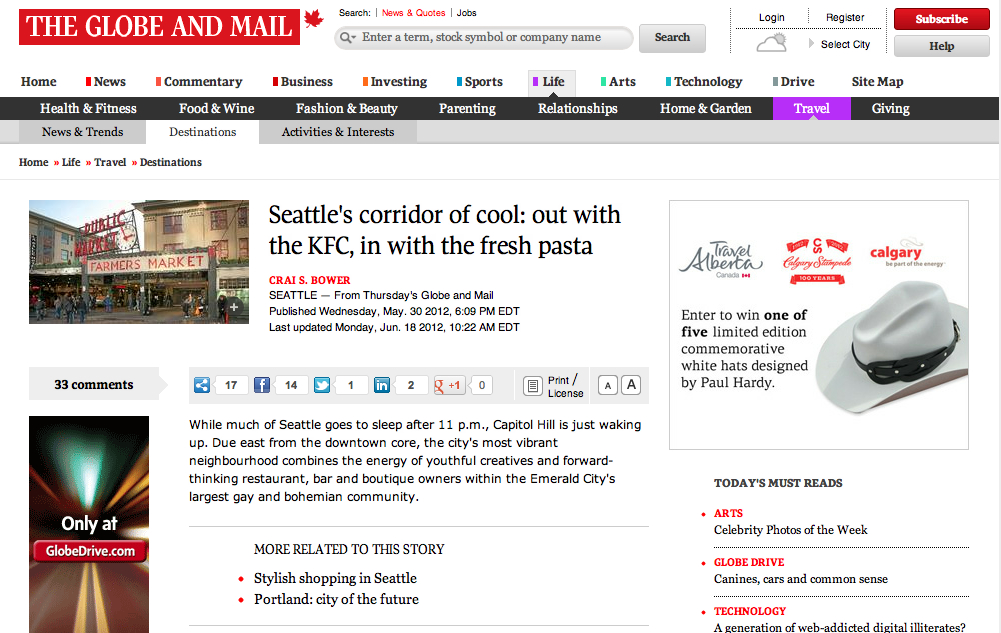Image resolution: width=1001 pixels, height=633 pixels.
Task: Open the Register link
Action: coord(845,17)
